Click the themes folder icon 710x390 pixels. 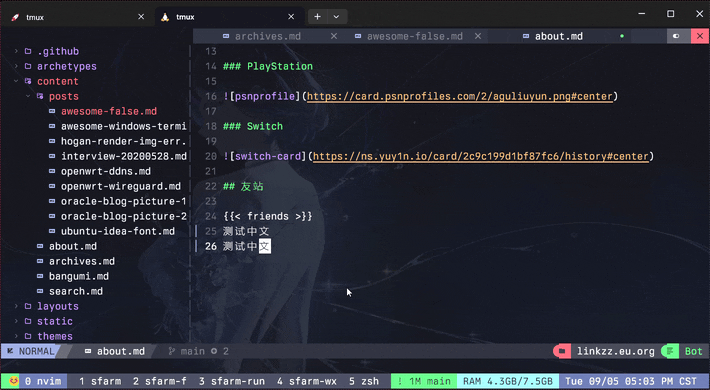28,336
